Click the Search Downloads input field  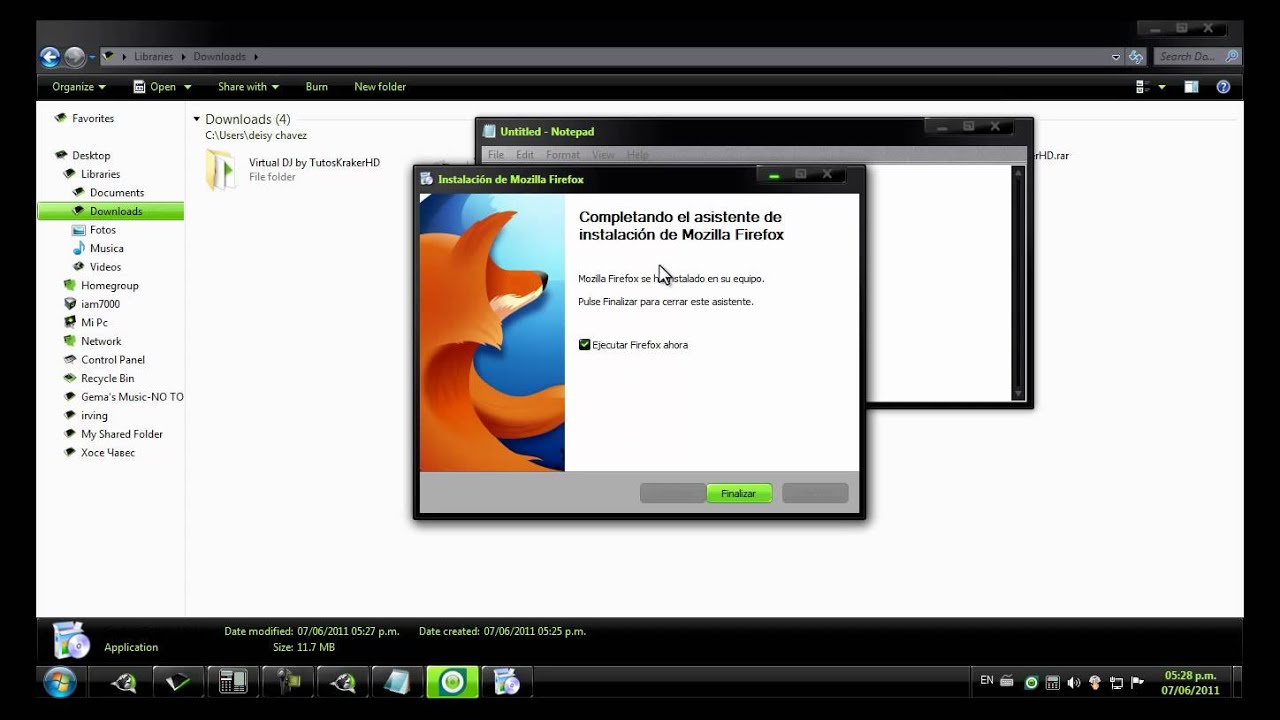1190,57
